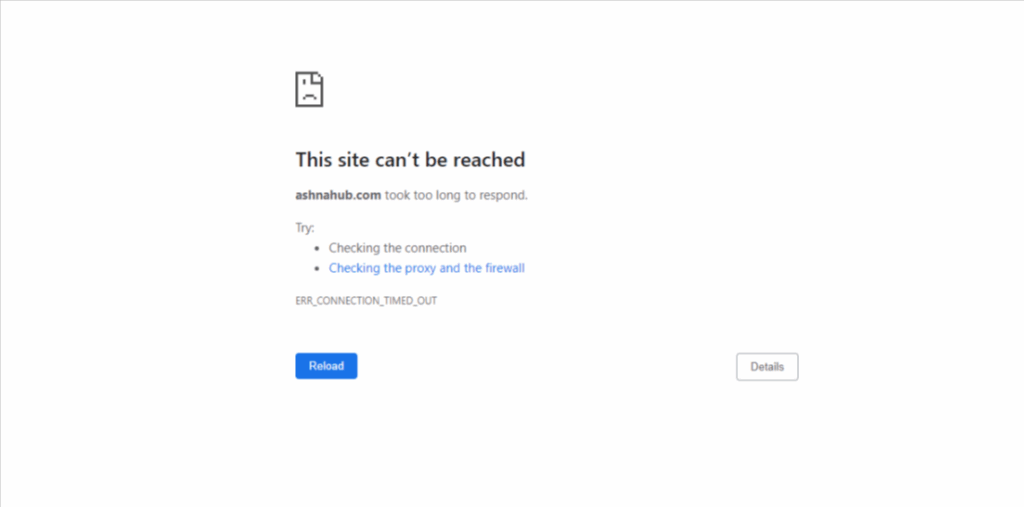
Task: Click the bullet before the proxy link
Action: coord(317,269)
